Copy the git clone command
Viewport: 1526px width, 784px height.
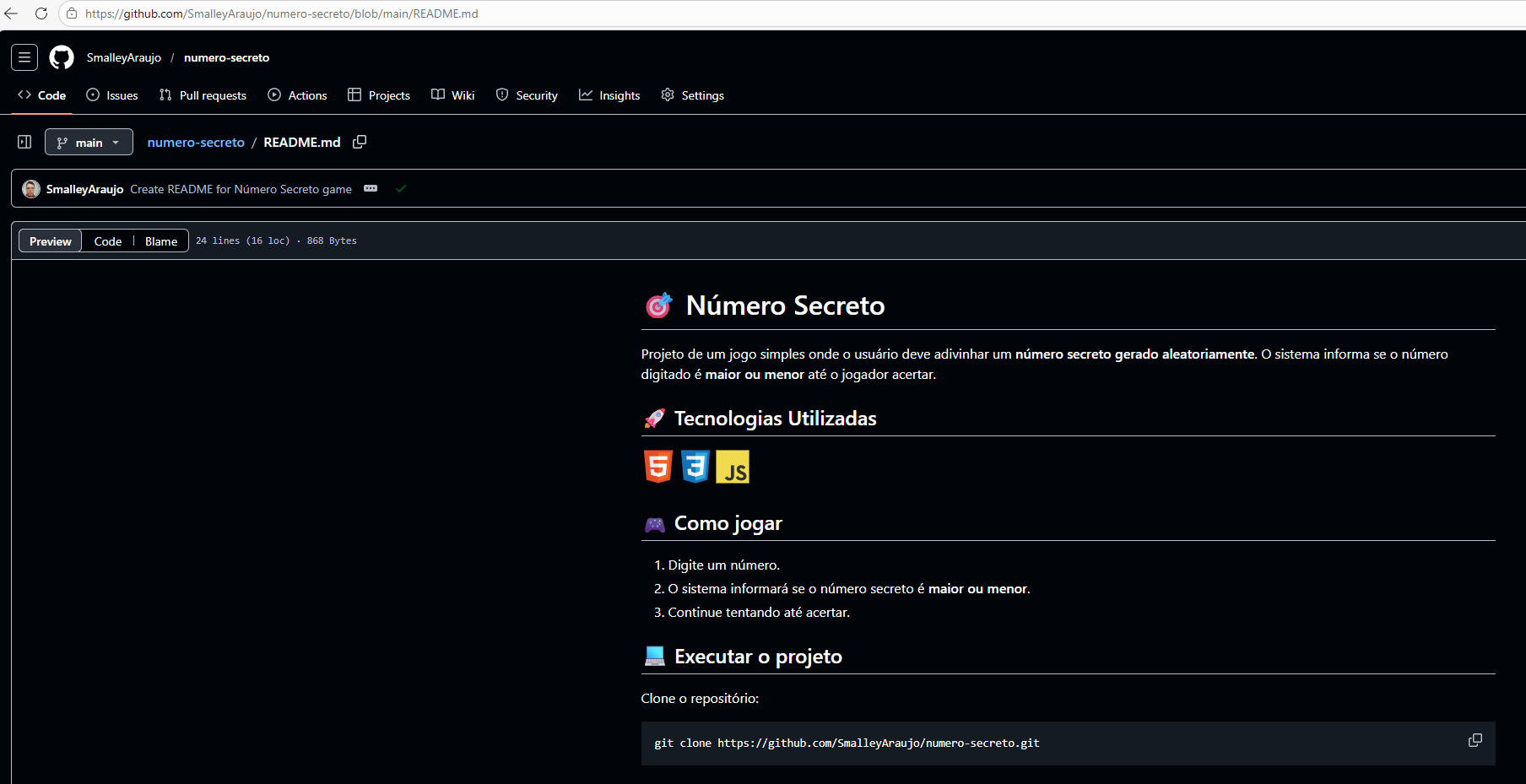(1475, 740)
